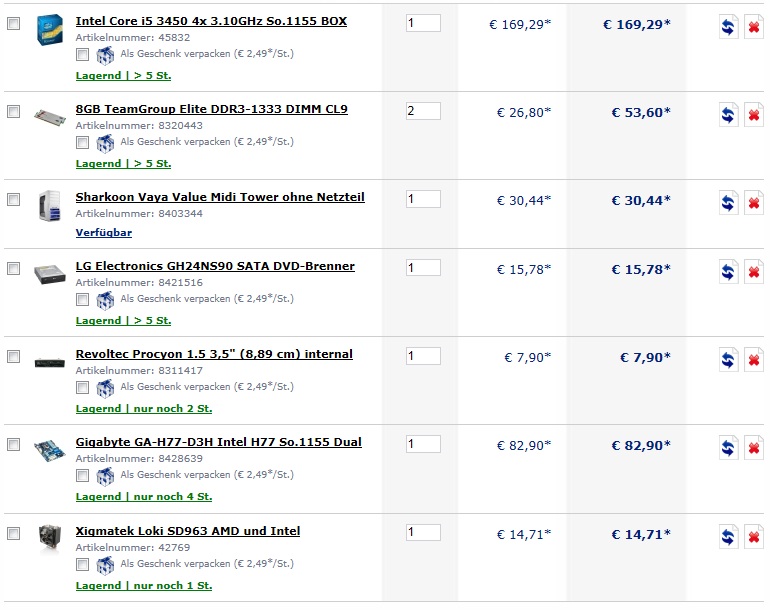Check gift wrap option for Xigmatek Loki cooler
This screenshot has height=610, width=770.
[82, 564]
